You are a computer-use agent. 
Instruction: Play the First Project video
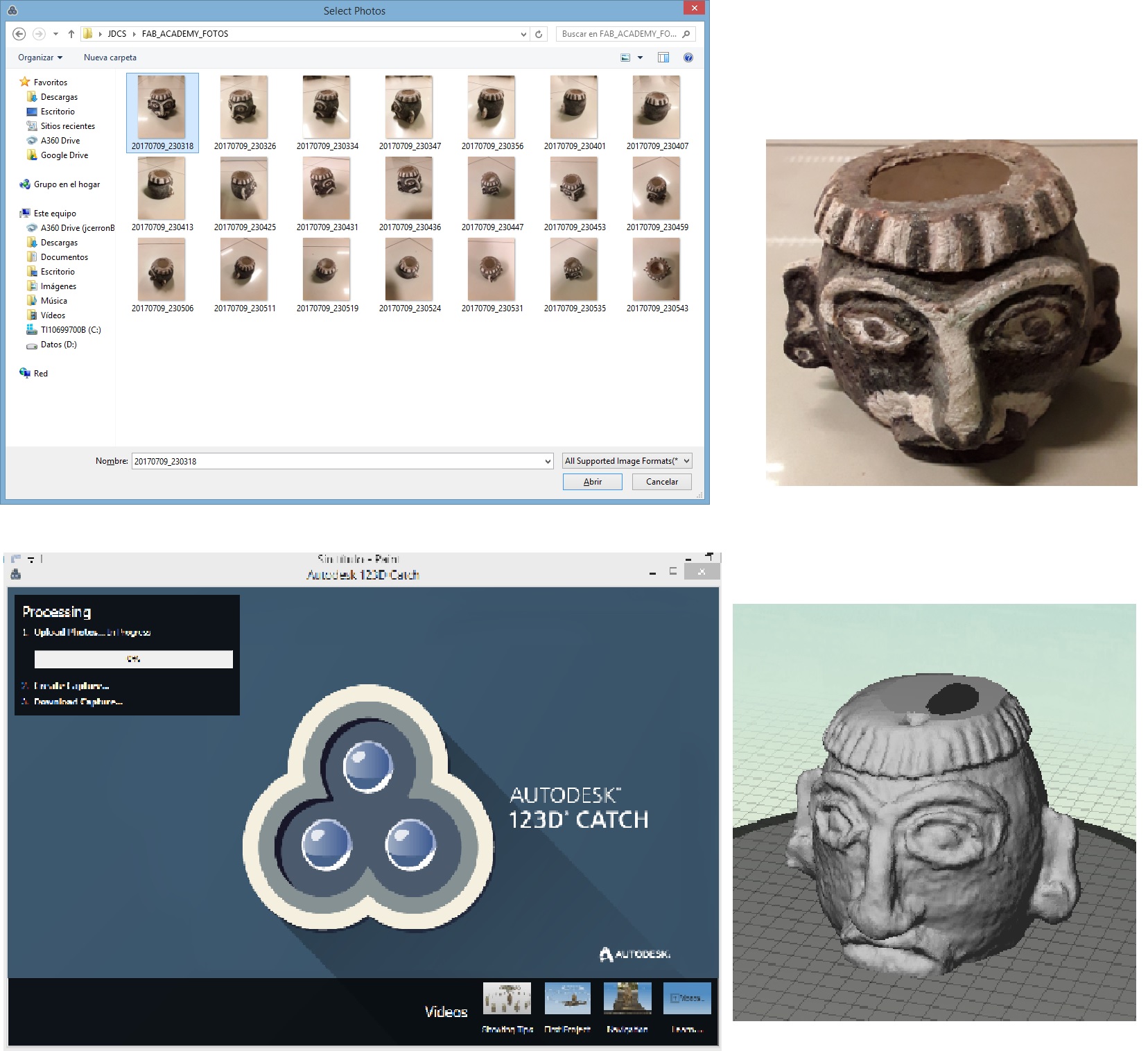(x=568, y=998)
